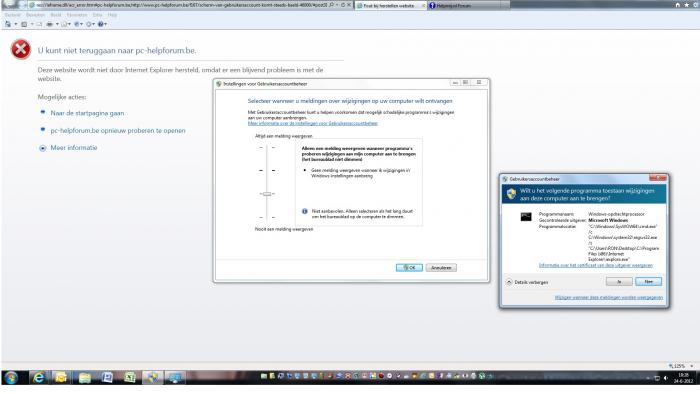Open the Excel taskbar icon

pyautogui.click(x=130, y=378)
